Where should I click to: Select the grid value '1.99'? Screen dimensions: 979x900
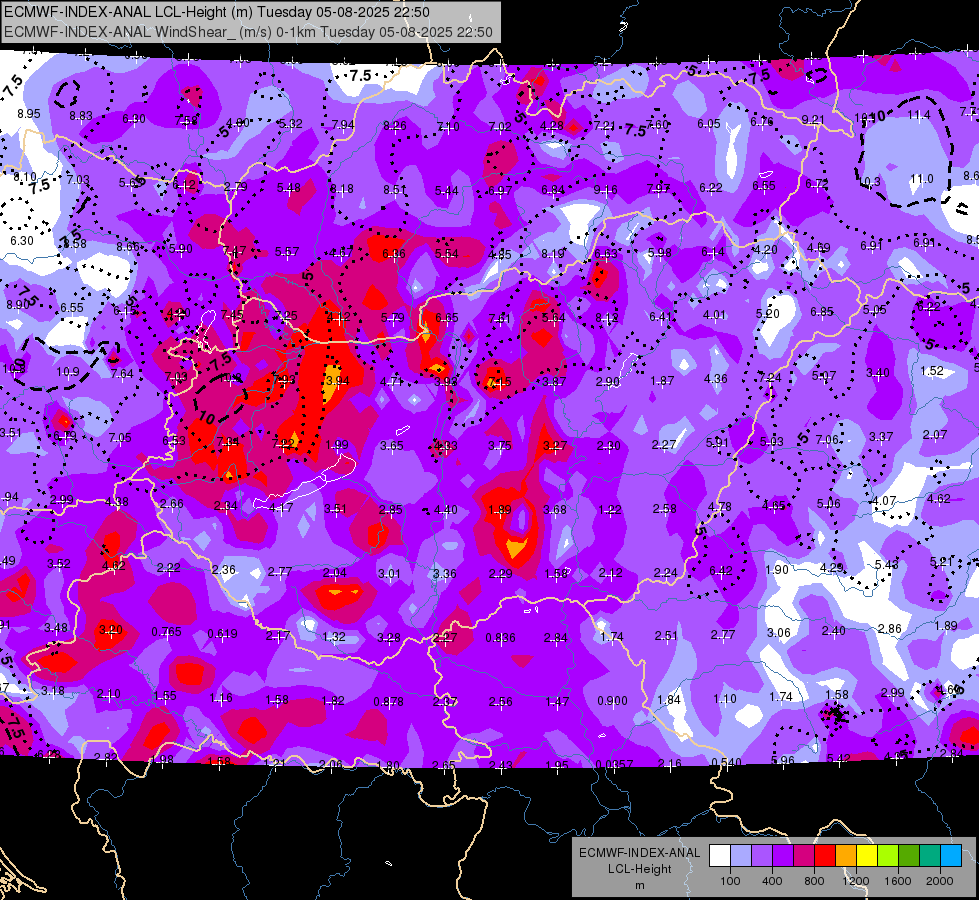[337, 445]
